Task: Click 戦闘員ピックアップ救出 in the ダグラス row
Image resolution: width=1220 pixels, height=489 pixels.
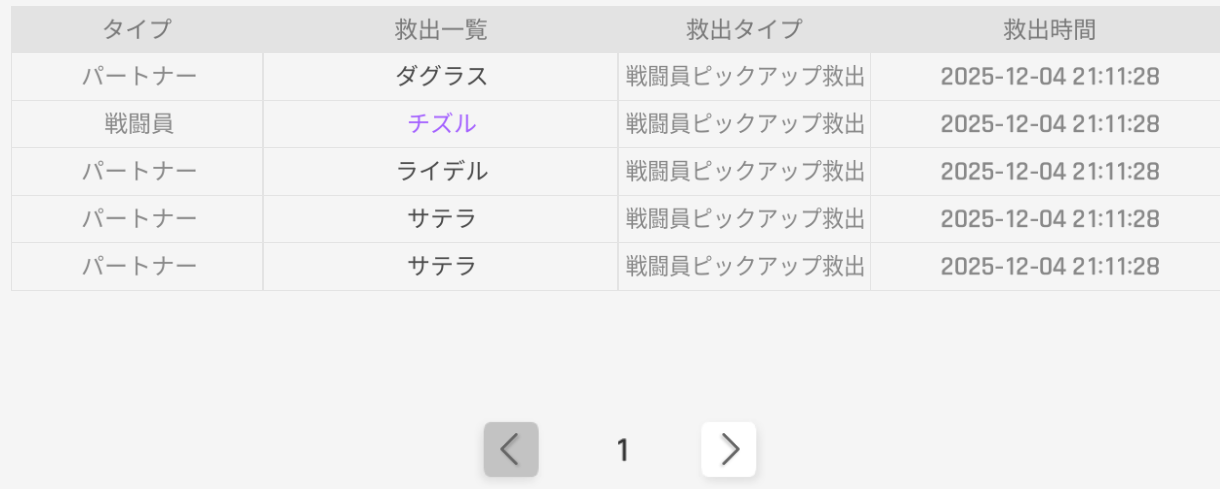Action: point(744,76)
